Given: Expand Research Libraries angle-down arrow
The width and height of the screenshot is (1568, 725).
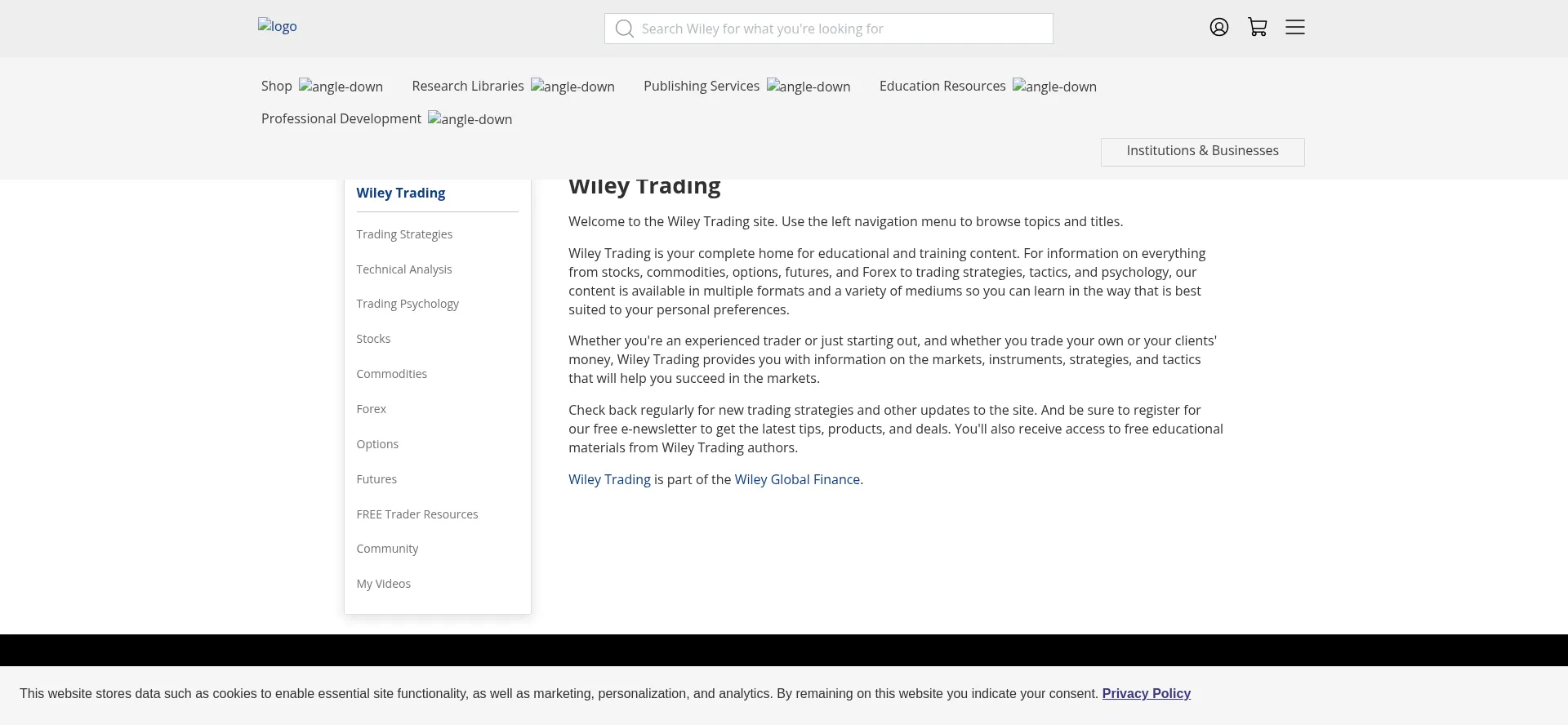Looking at the screenshot, I should 572,87.
